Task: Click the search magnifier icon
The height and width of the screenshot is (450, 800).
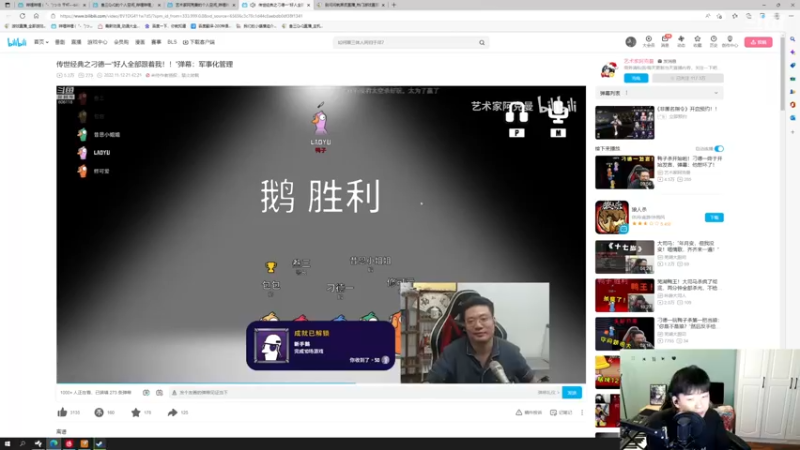Action: [x=482, y=42]
